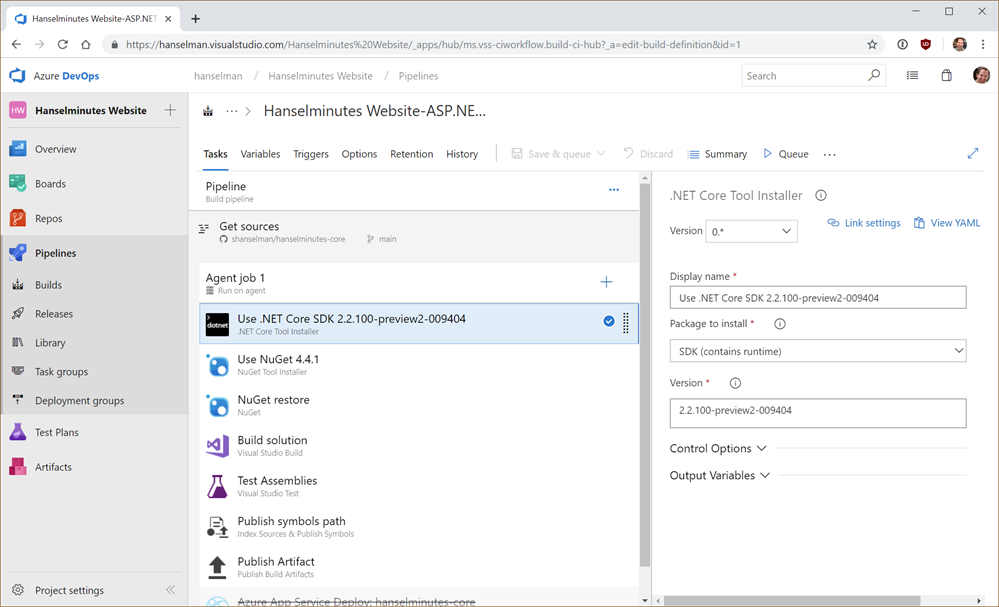Switch to the Retention tab

pyautogui.click(x=412, y=154)
